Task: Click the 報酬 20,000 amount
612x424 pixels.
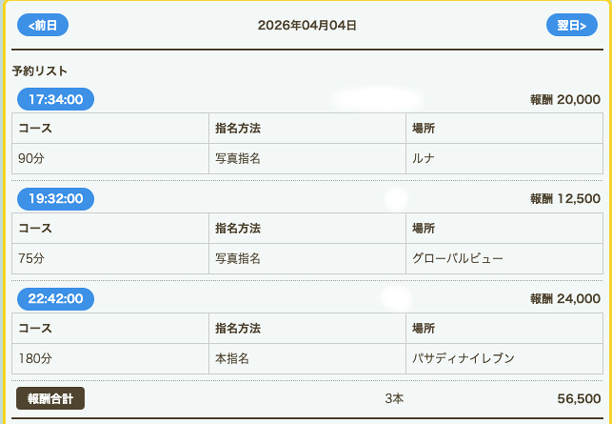Action: pyautogui.click(x=565, y=99)
